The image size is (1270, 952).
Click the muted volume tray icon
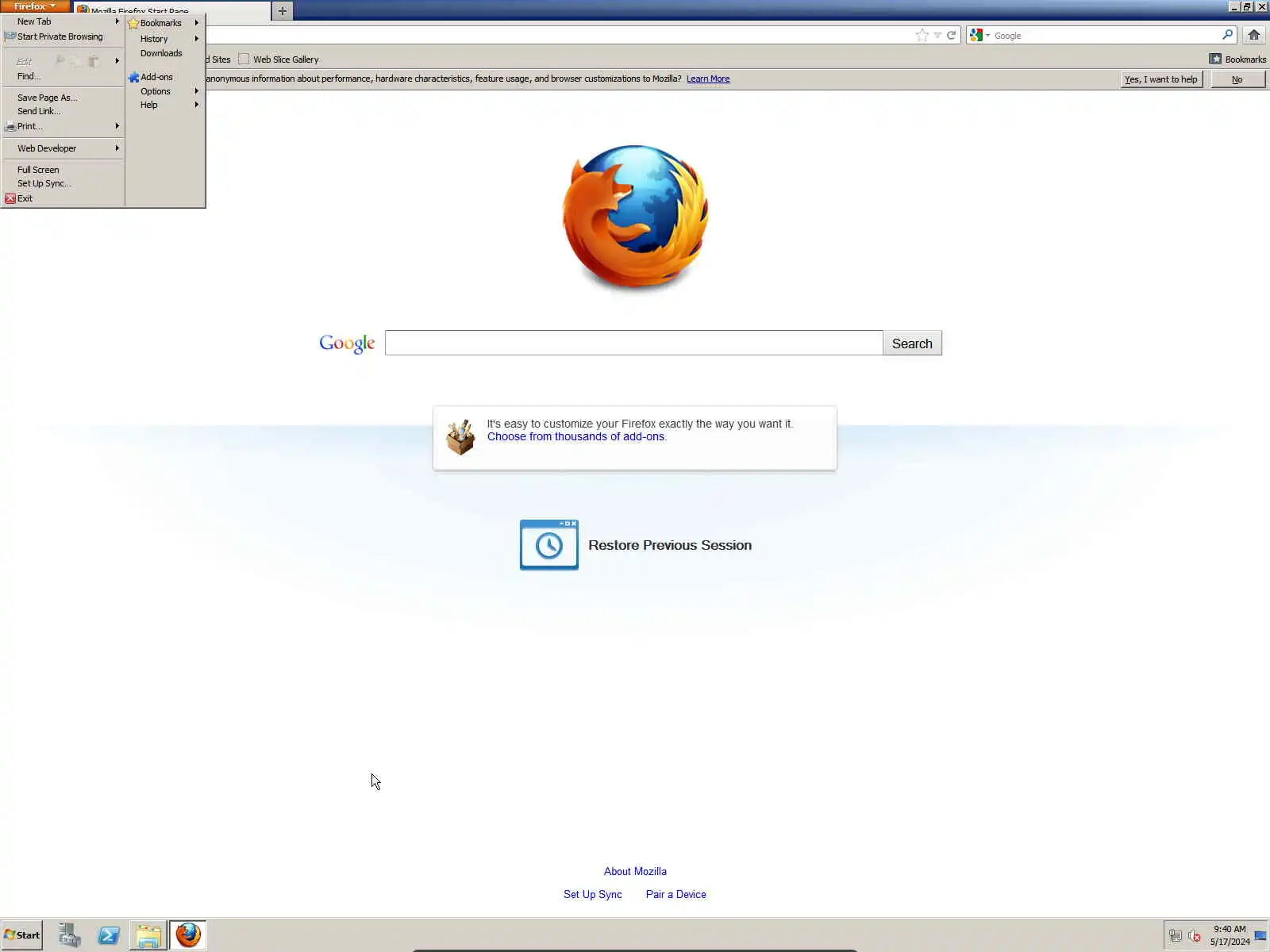tap(1194, 935)
